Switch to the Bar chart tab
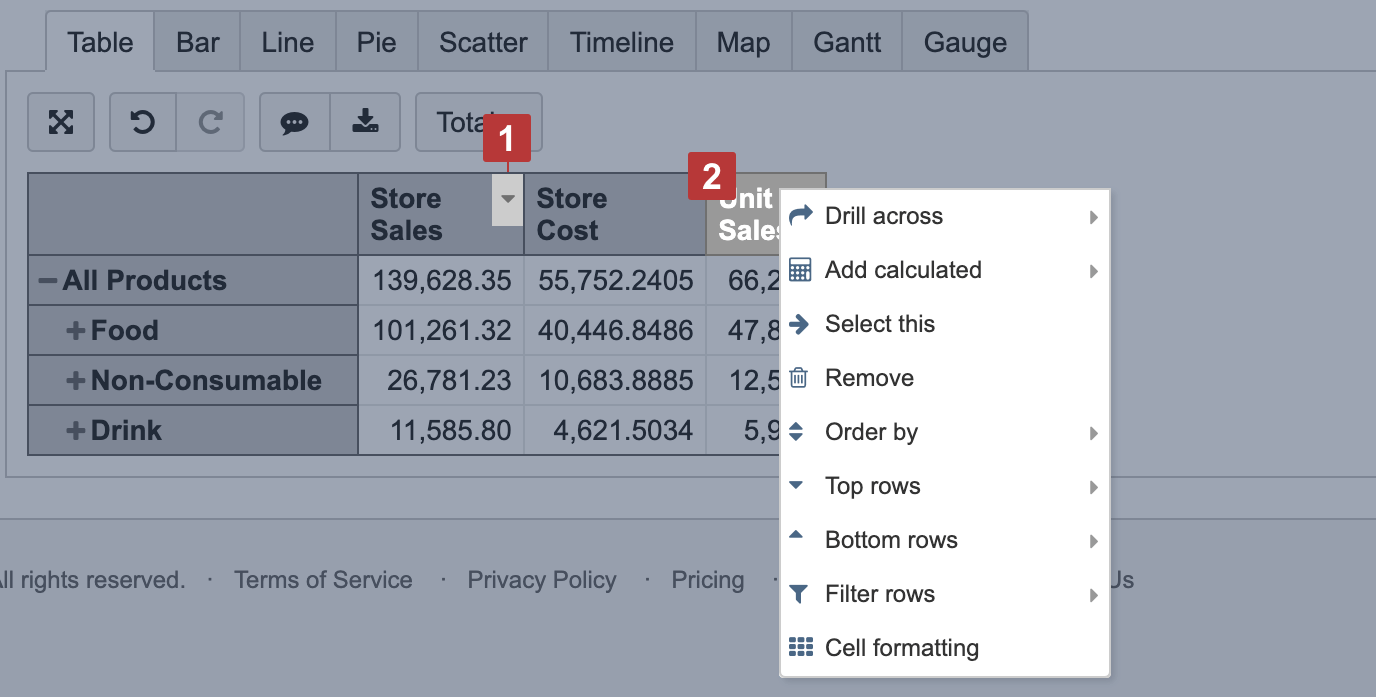This screenshot has height=697, width=1376. click(198, 43)
